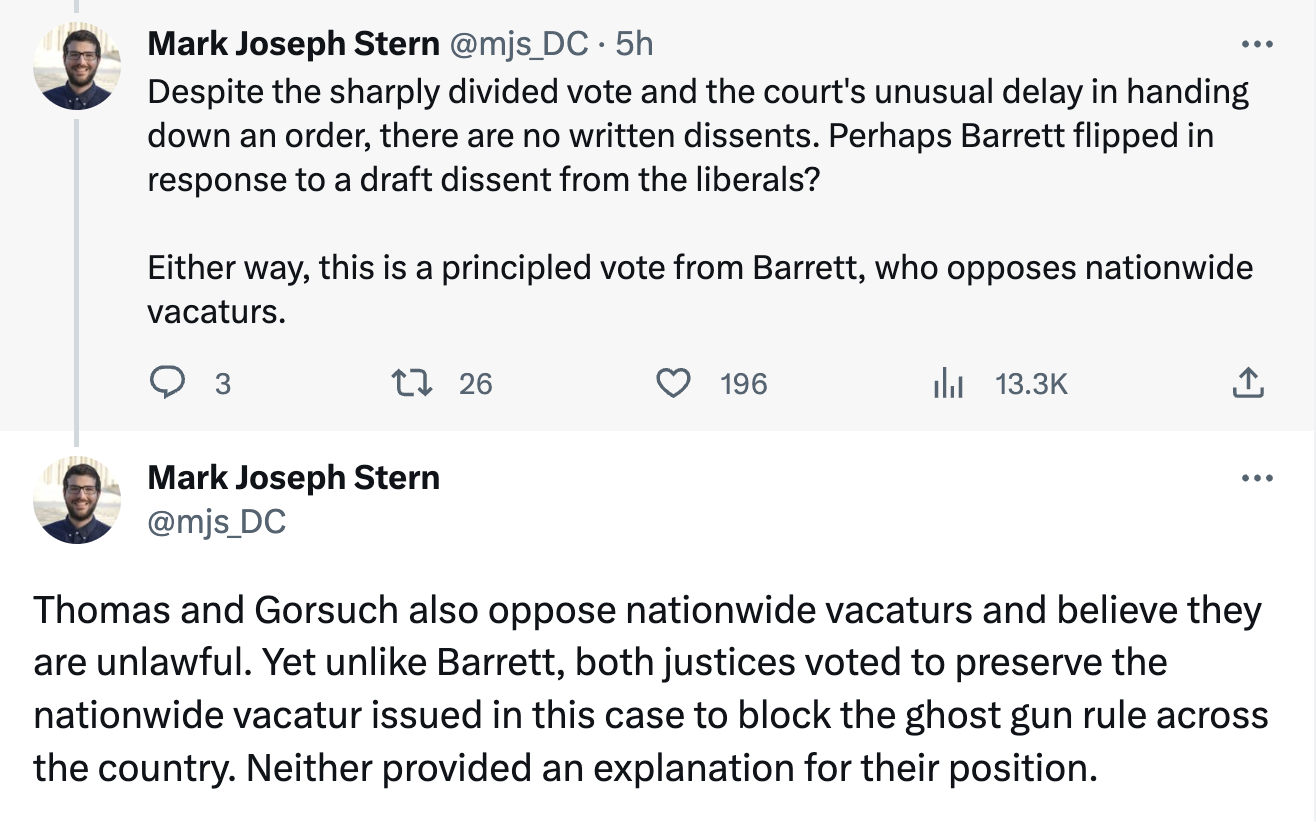Click the top tweet's profile avatar
This screenshot has width=1316, height=822.
pyautogui.click(x=77, y=66)
